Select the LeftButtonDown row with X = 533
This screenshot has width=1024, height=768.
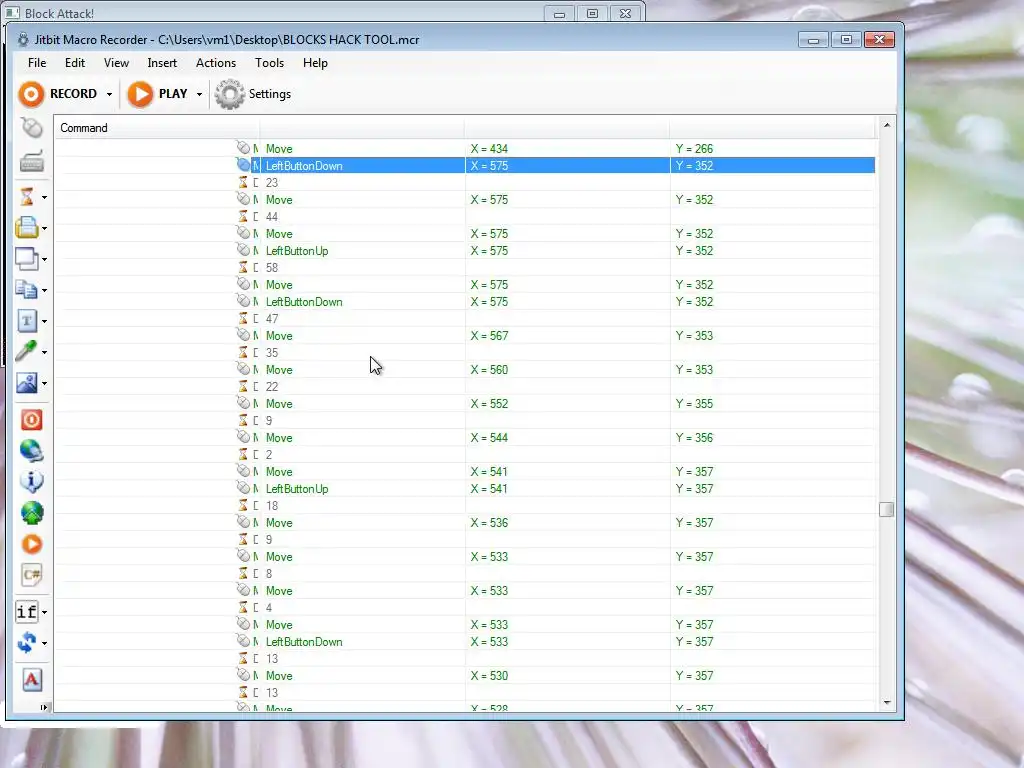[464, 642]
